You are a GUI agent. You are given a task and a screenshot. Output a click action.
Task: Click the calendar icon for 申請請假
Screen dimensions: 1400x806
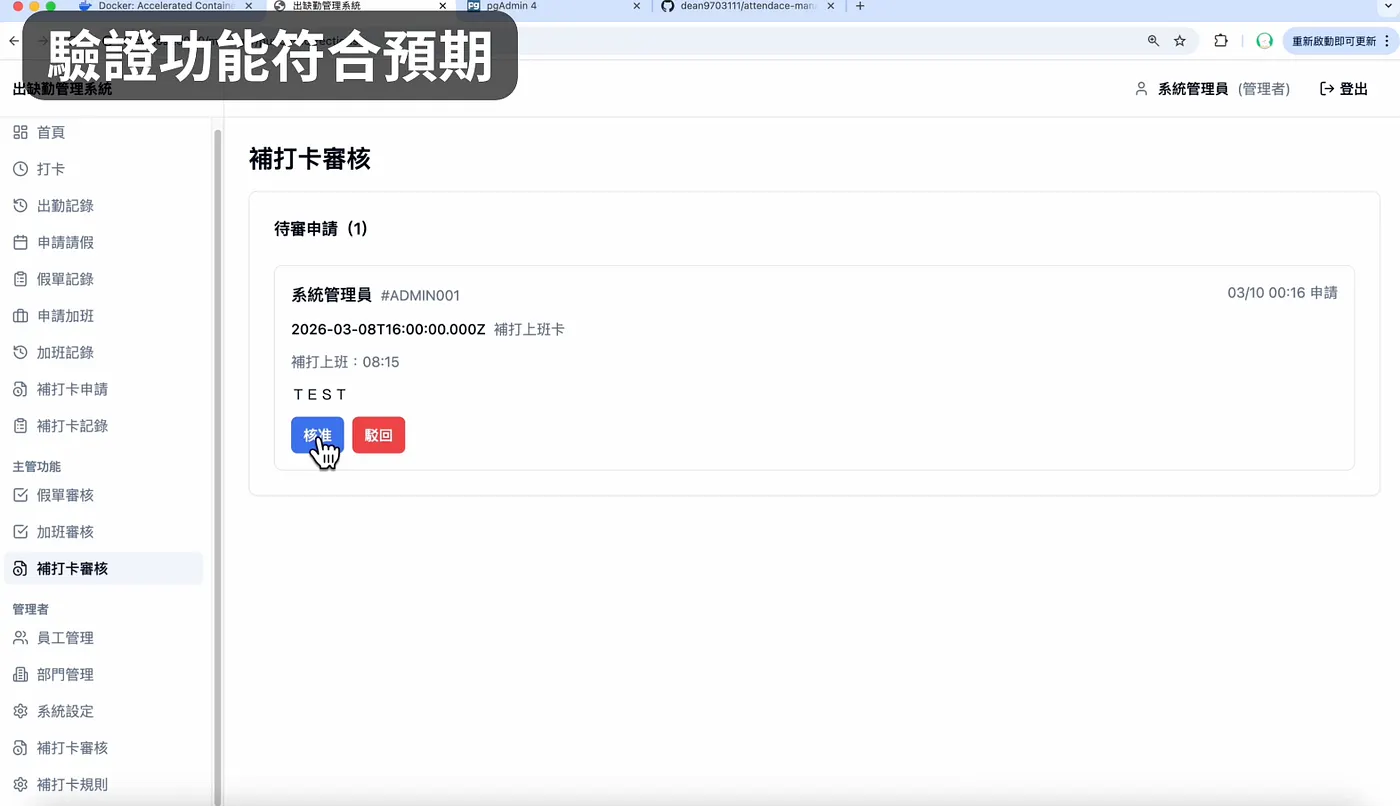[x=20, y=242]
